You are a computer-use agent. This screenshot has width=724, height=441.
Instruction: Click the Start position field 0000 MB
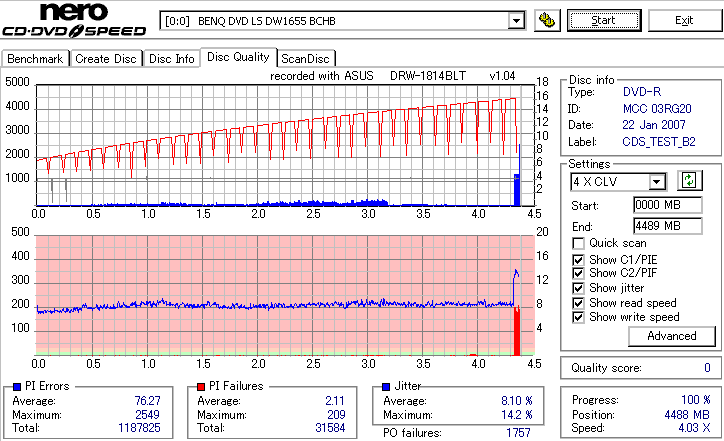(668, 205)
